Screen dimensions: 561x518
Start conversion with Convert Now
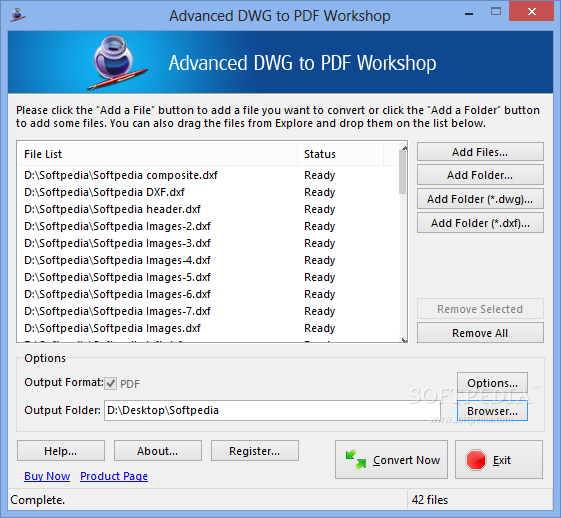click(391, 459)
